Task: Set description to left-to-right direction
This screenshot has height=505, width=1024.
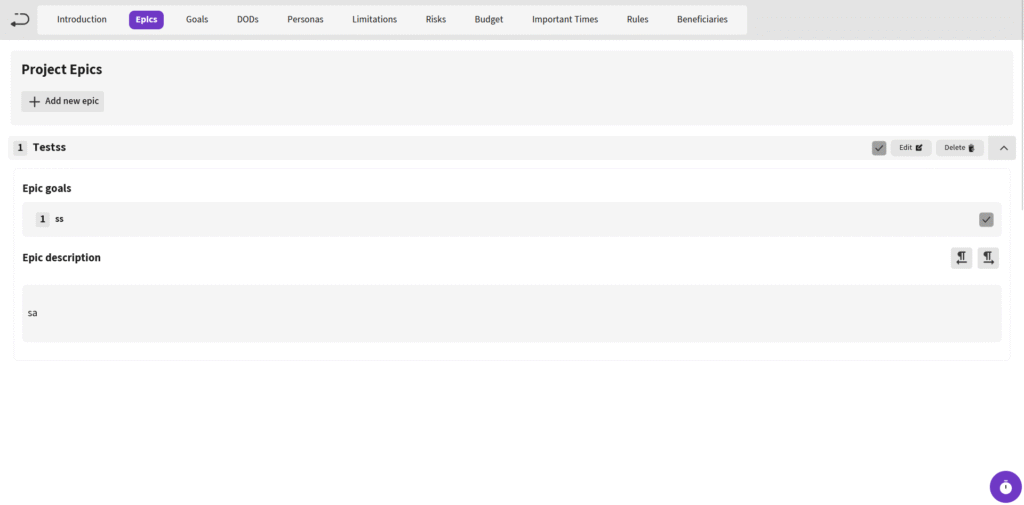Action: pos(988,258)
